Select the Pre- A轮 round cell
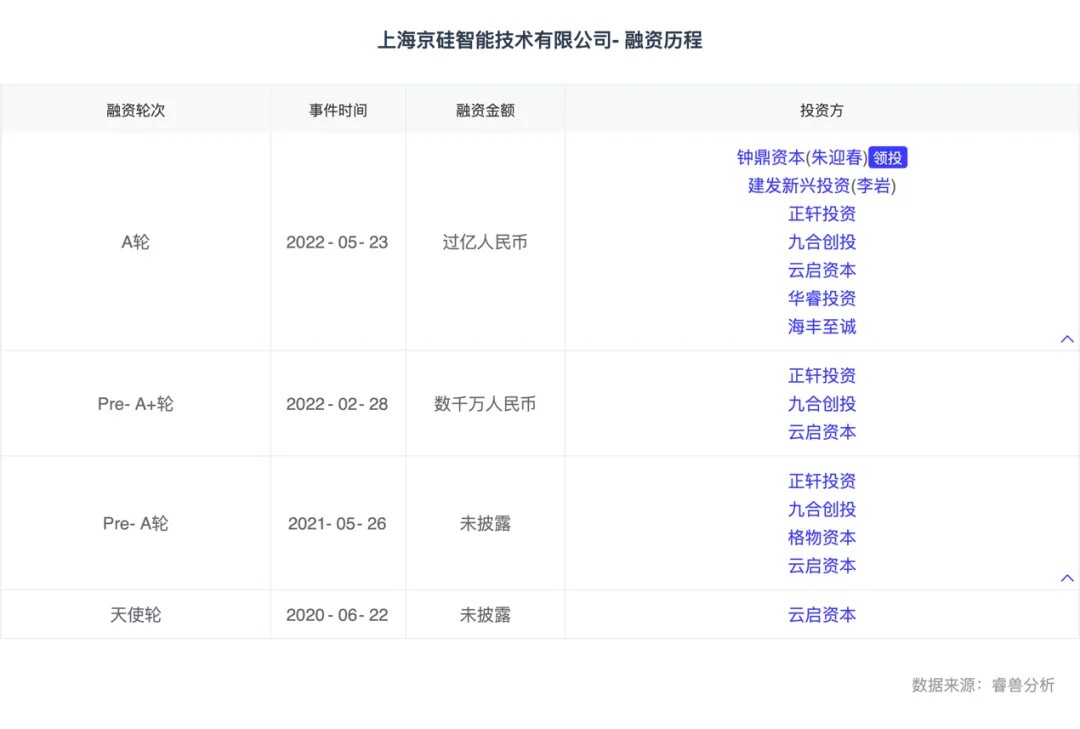The image size is (1080, 729). 136,524
